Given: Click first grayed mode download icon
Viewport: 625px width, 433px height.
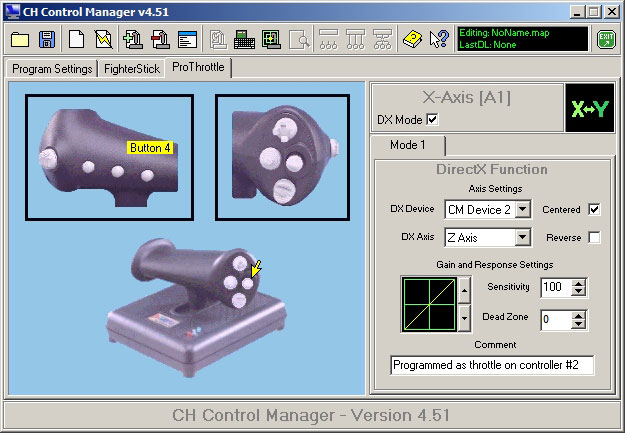Looking at the screenshot, I should 328,39.
